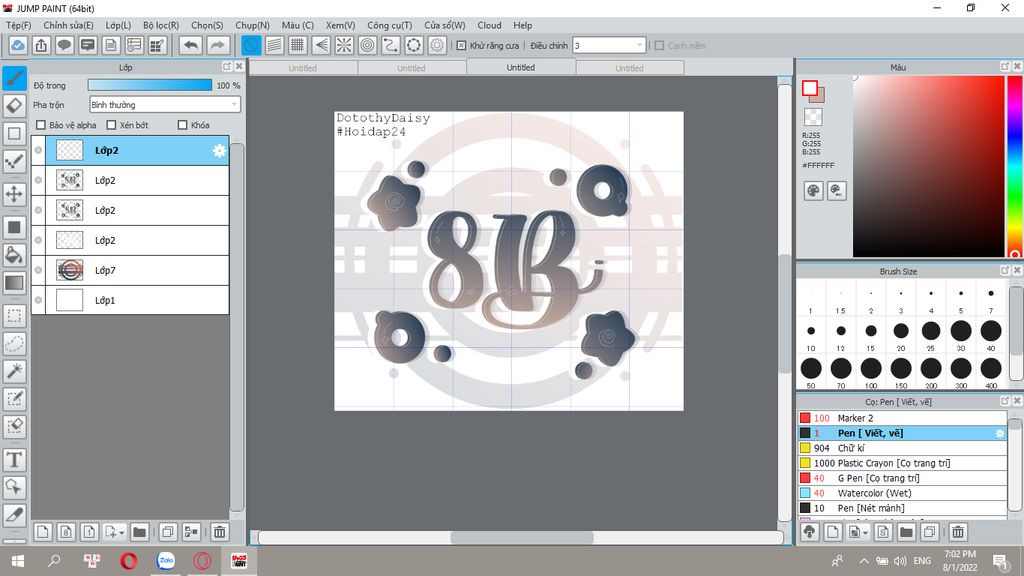This screenshot has height=576, width=1024.
Task: Open the Tệp(F) menu
Action: coord(19,25)
